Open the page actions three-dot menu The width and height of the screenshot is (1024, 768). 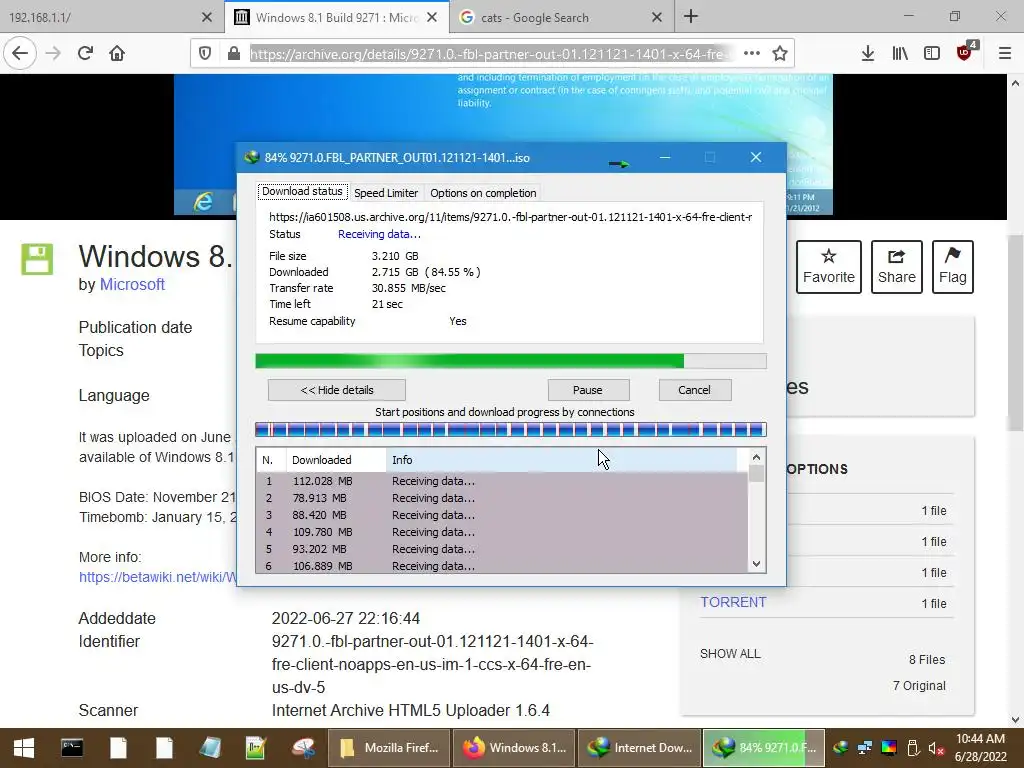click(752, 54)
